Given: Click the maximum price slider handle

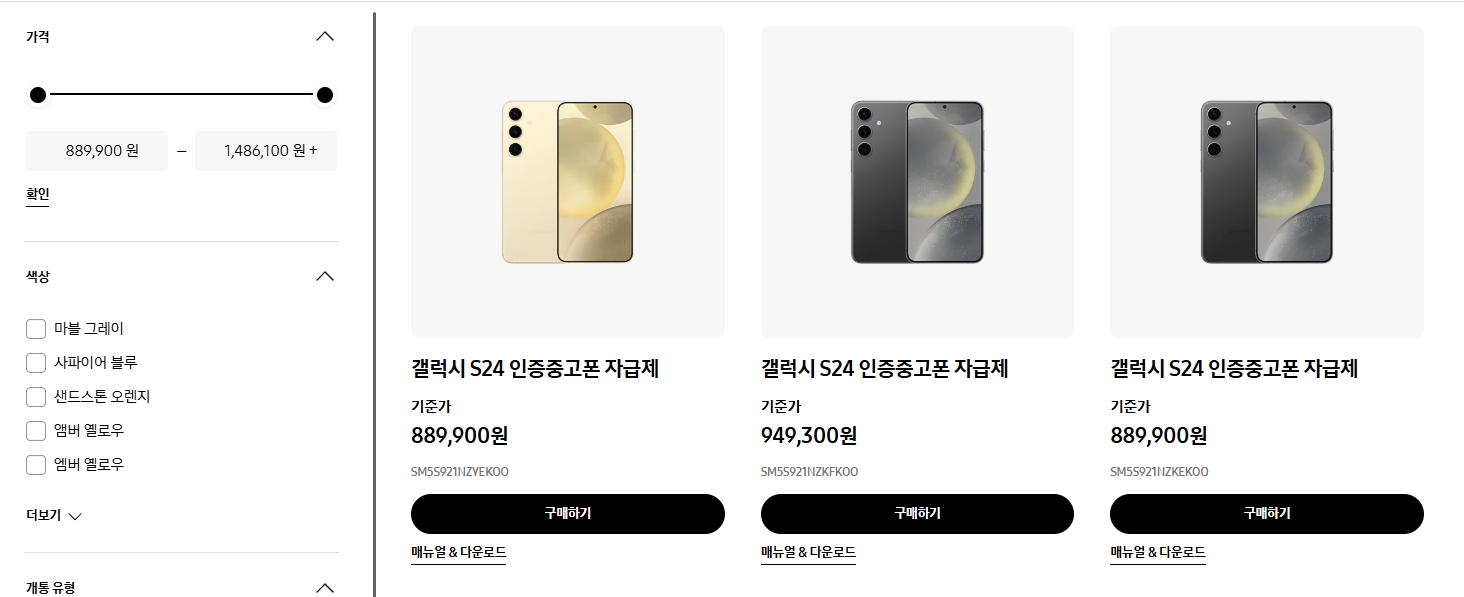Looking at the screenshot, I should point(325,95).
